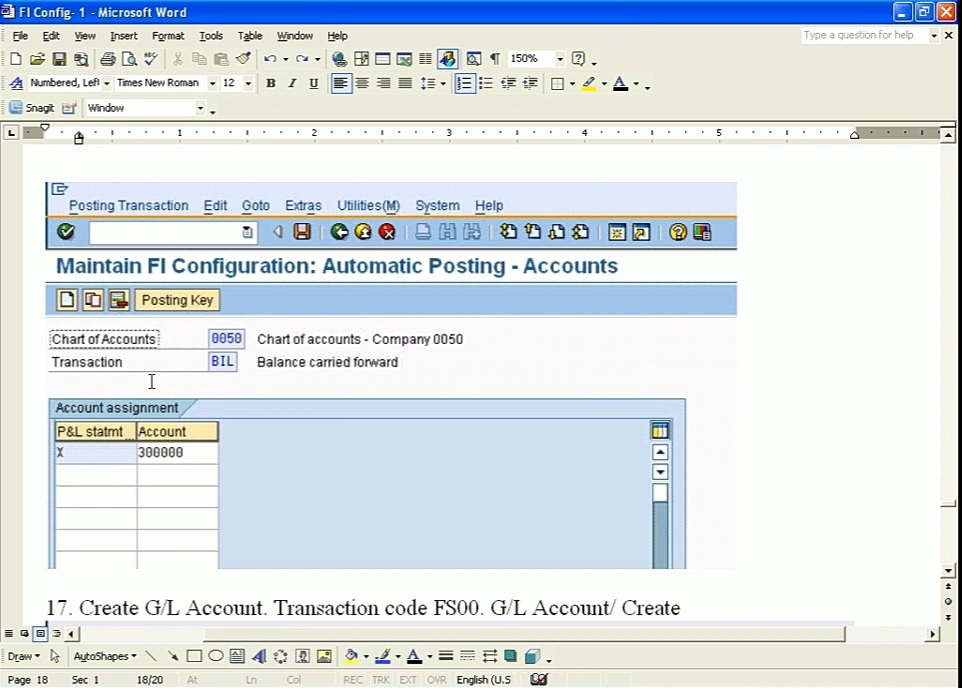Switch to Normal view button
962x688 pixels.
tap(9, 633)
